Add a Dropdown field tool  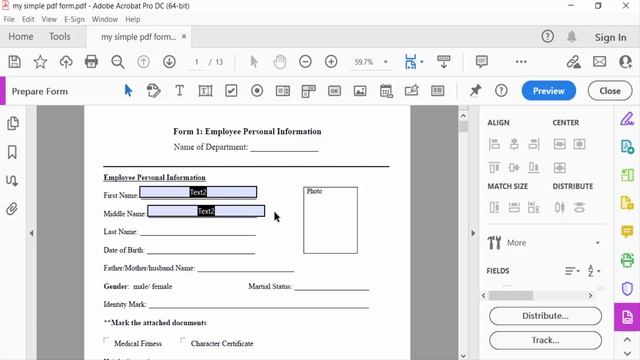pos(309,91)
